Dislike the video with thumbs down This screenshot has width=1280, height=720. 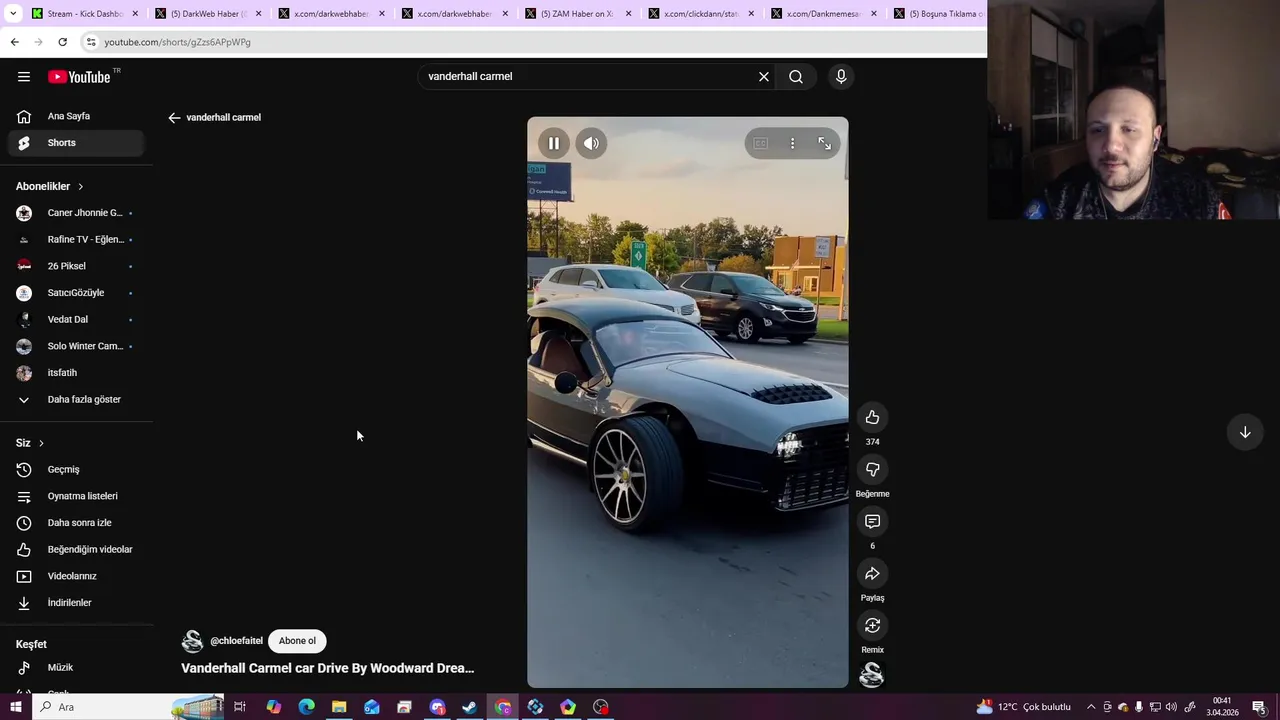point(872,469)
